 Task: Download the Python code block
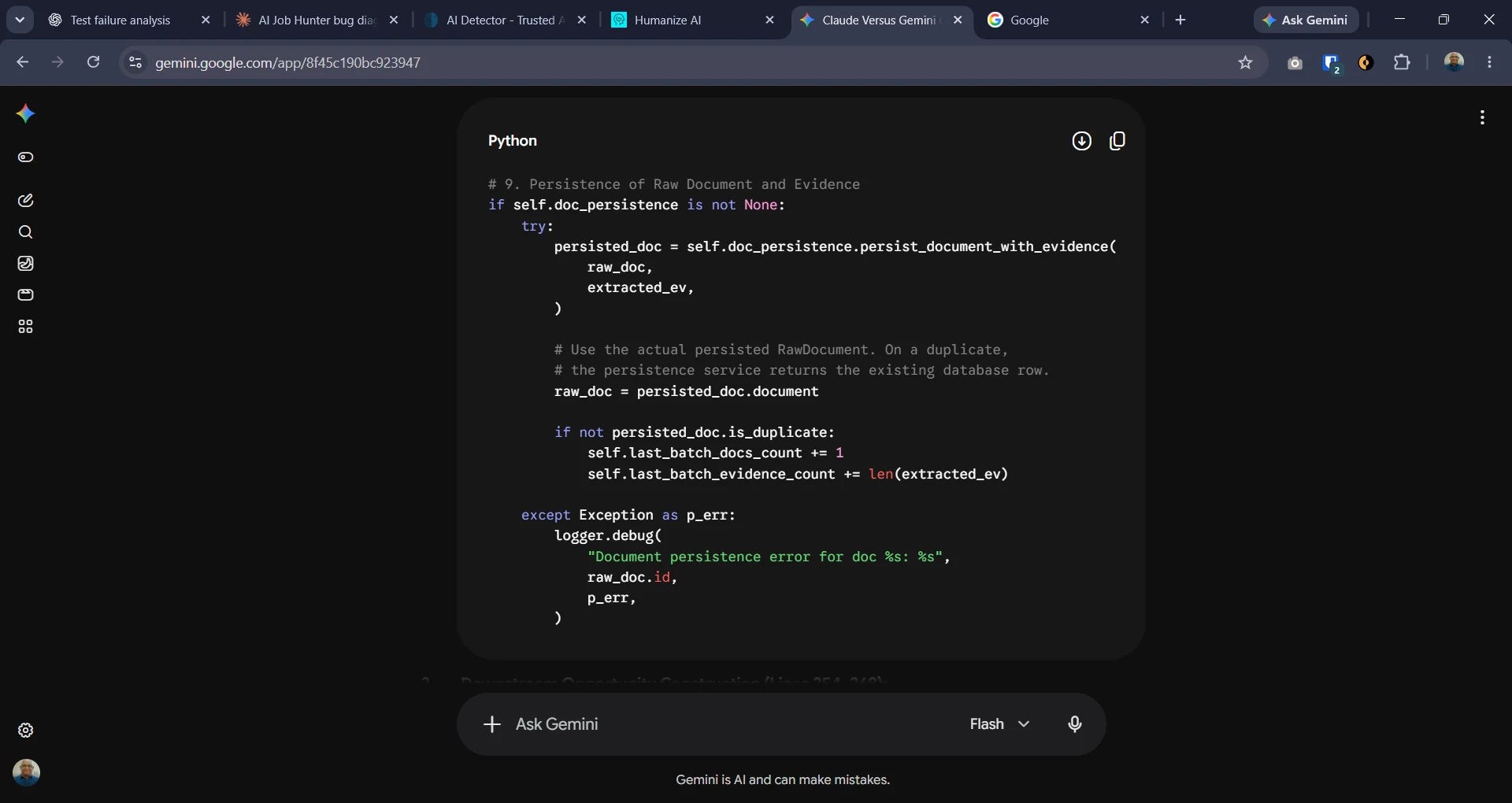click(1081, 141)
